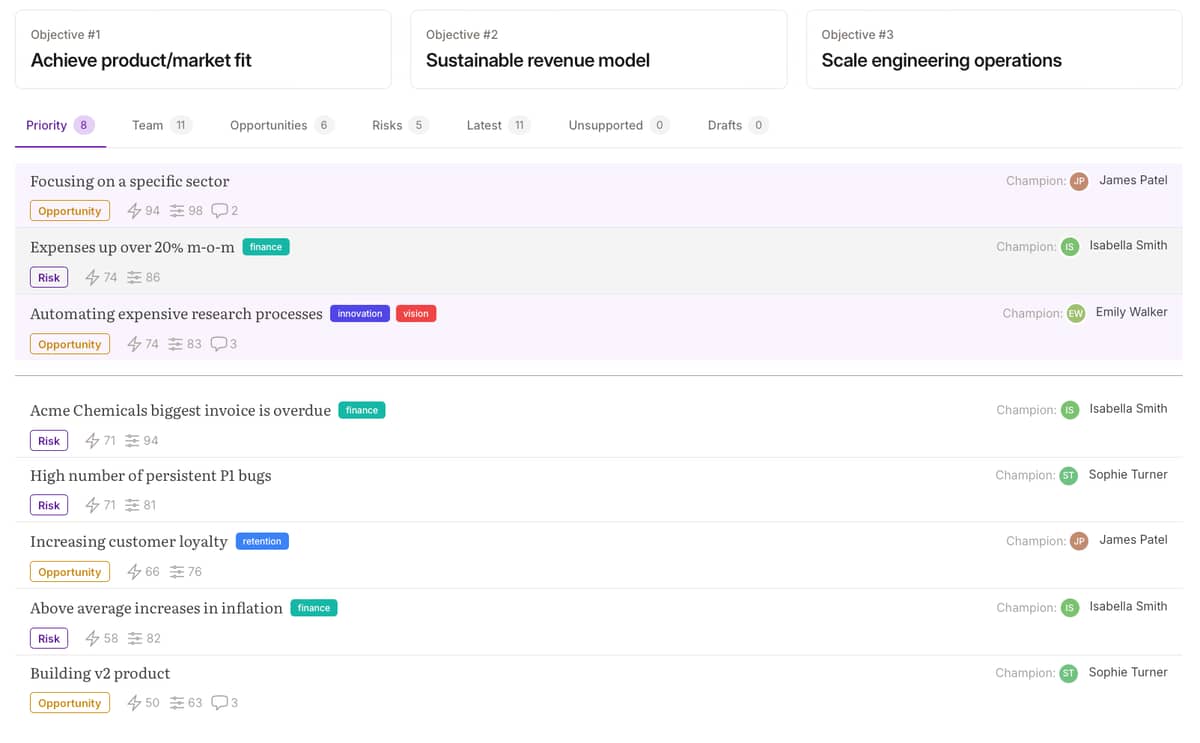Screen dimensions: 1200x743
Task: Click comment icon on Focusing on sector row
Action: pyautogui.click(x=219, y=211)
